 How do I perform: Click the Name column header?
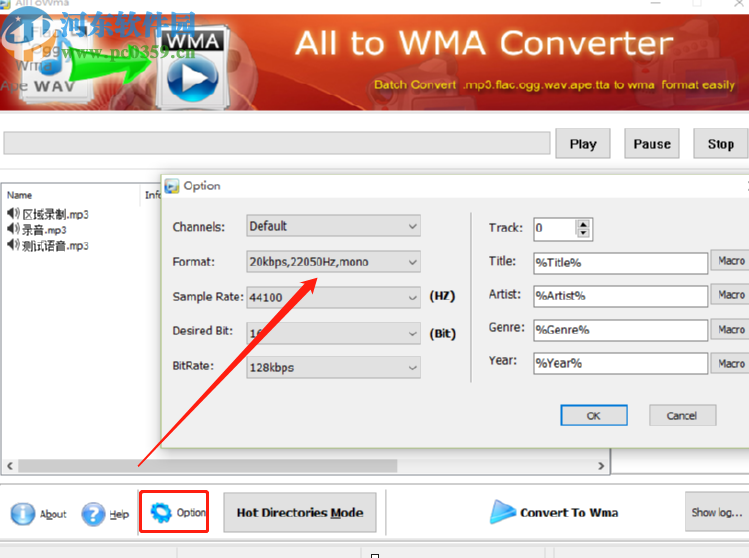[x=20, y=195]
